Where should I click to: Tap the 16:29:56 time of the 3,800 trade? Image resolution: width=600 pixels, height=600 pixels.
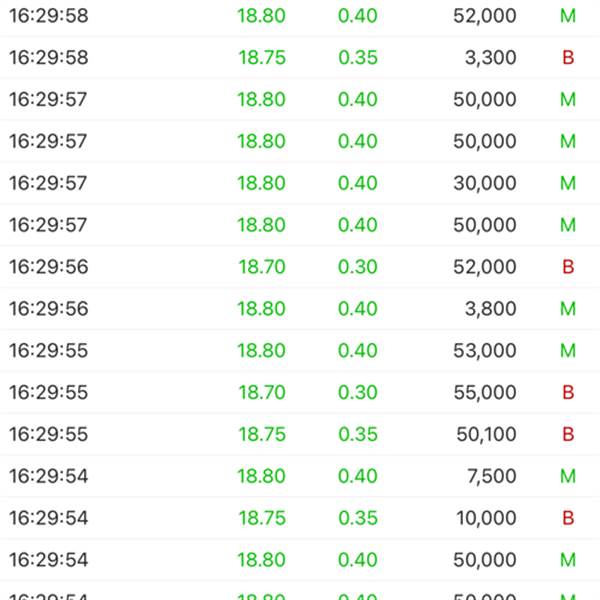click(49, 308)
